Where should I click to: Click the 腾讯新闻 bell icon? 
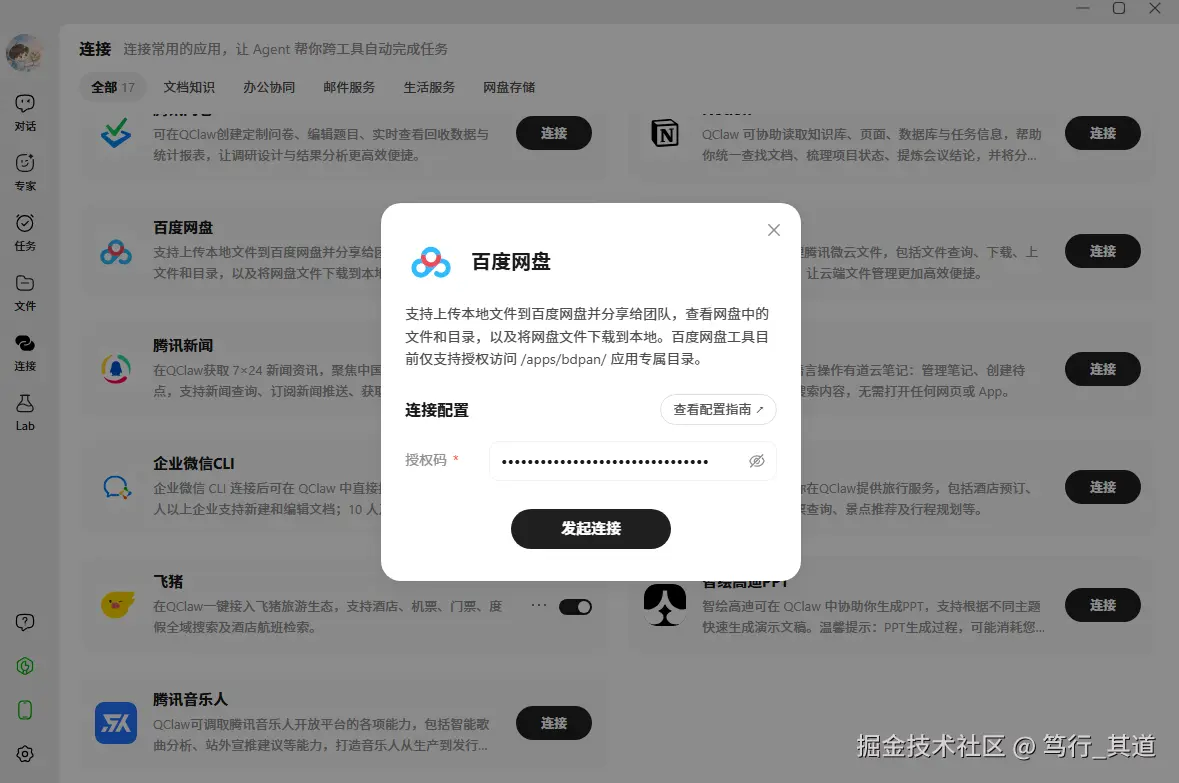click(x=116, y=369)
